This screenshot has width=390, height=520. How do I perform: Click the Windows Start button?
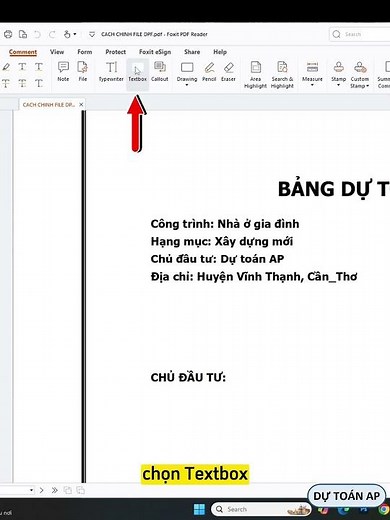[199, 509]
